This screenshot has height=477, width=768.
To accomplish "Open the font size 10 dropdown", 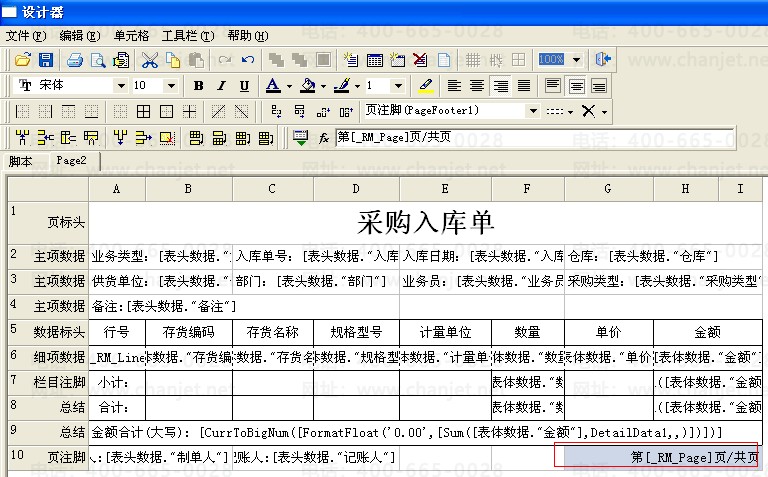I will click(171, 86).
